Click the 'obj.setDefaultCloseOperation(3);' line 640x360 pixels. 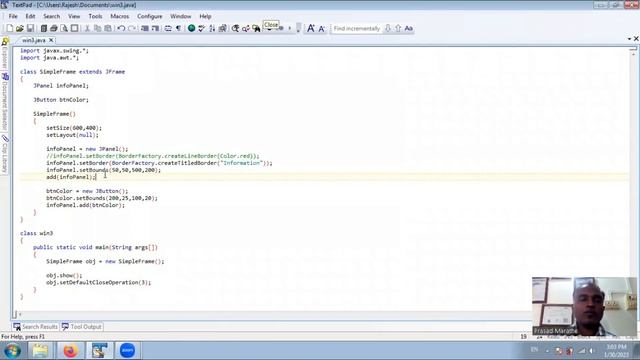click(98, 282)
